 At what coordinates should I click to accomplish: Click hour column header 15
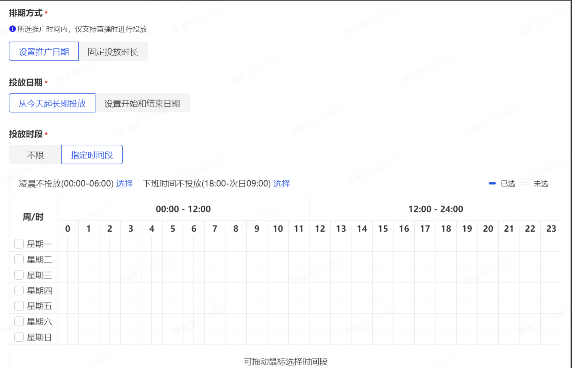tap(383, 229)
